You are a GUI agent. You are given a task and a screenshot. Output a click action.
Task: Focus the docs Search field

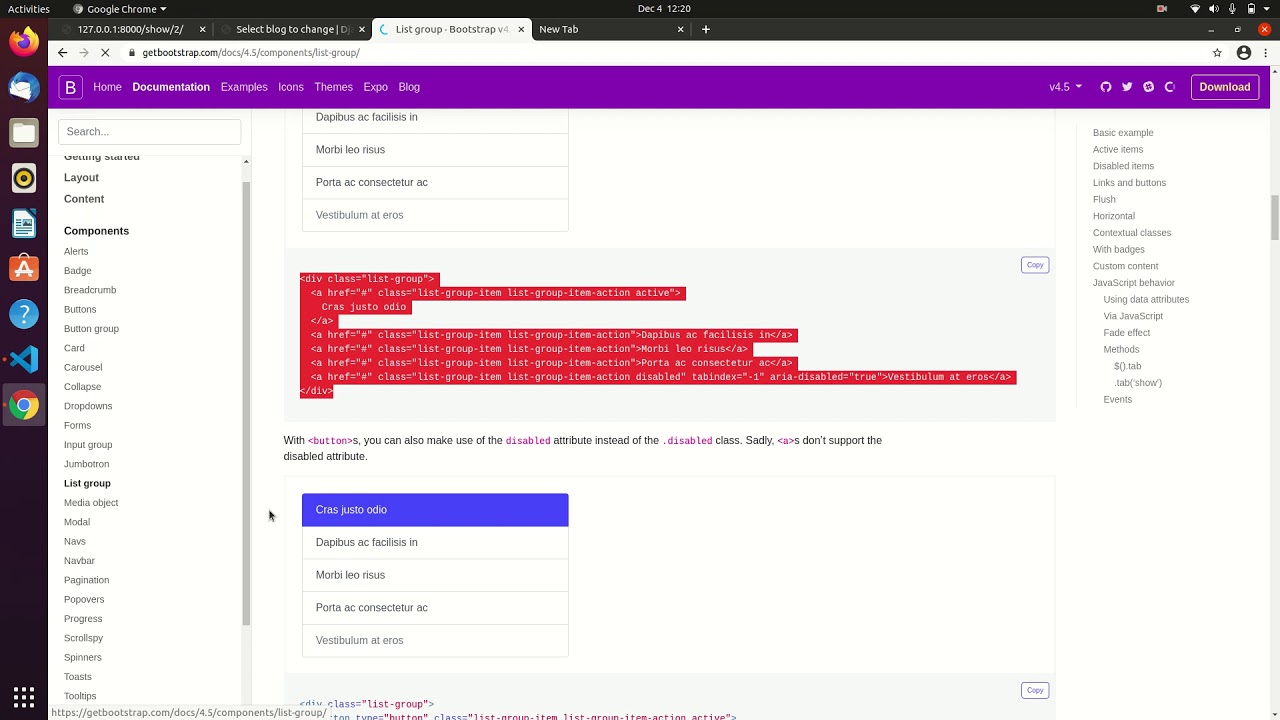click(x=150, y=132)
